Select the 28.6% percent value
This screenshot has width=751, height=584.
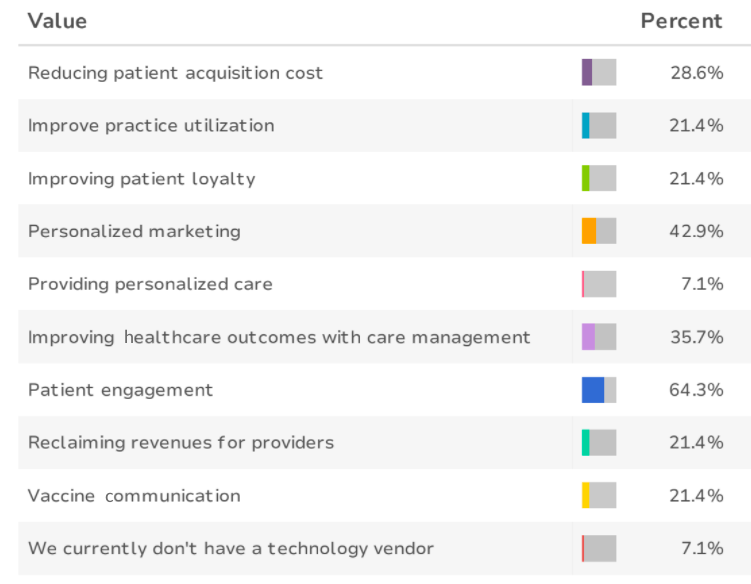[x=696, y=73]
